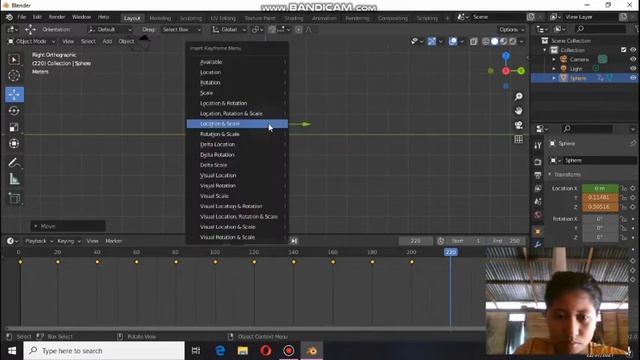Select the Measure tool

(x=14, y=179)
